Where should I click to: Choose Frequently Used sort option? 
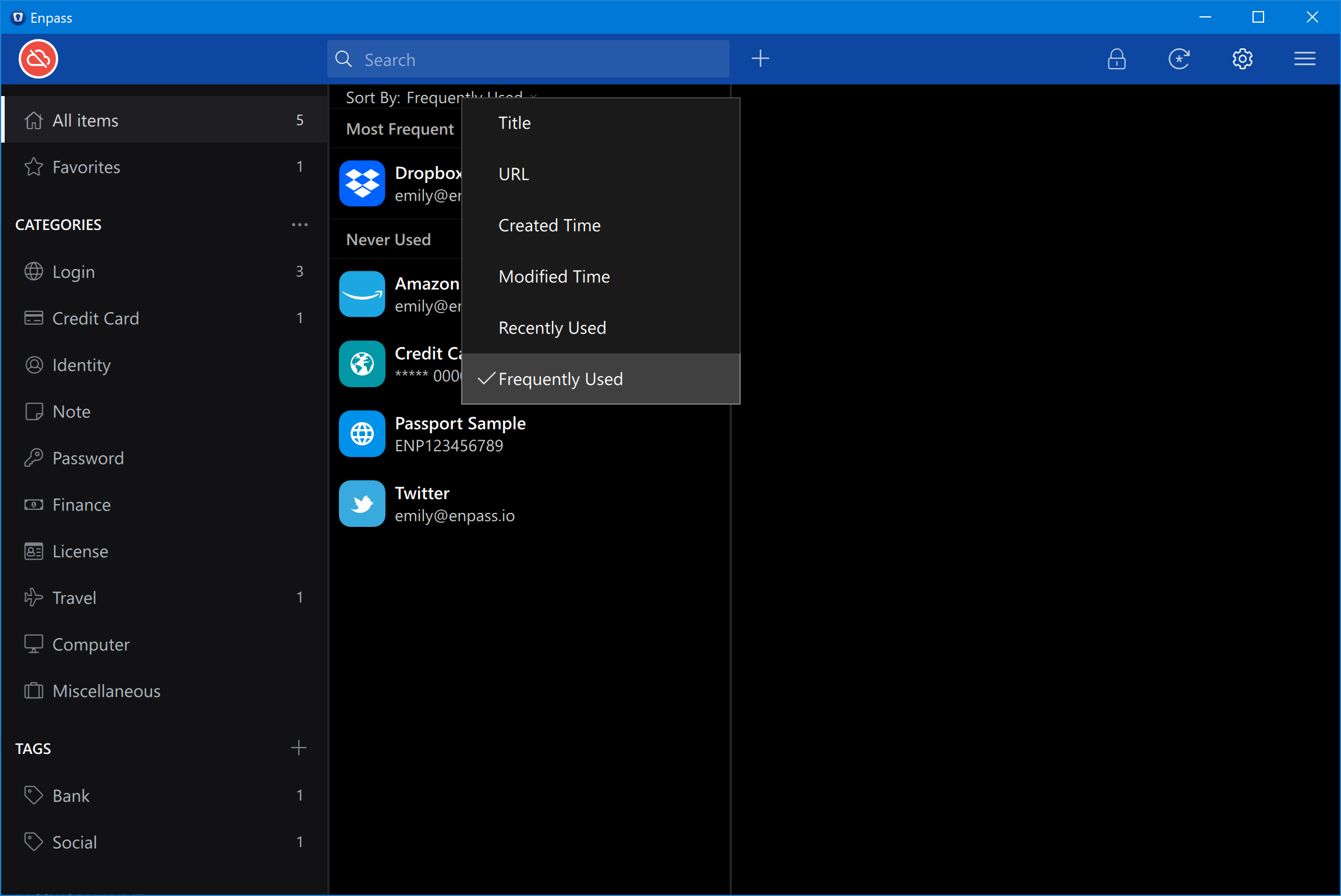[x=601, y=379]
